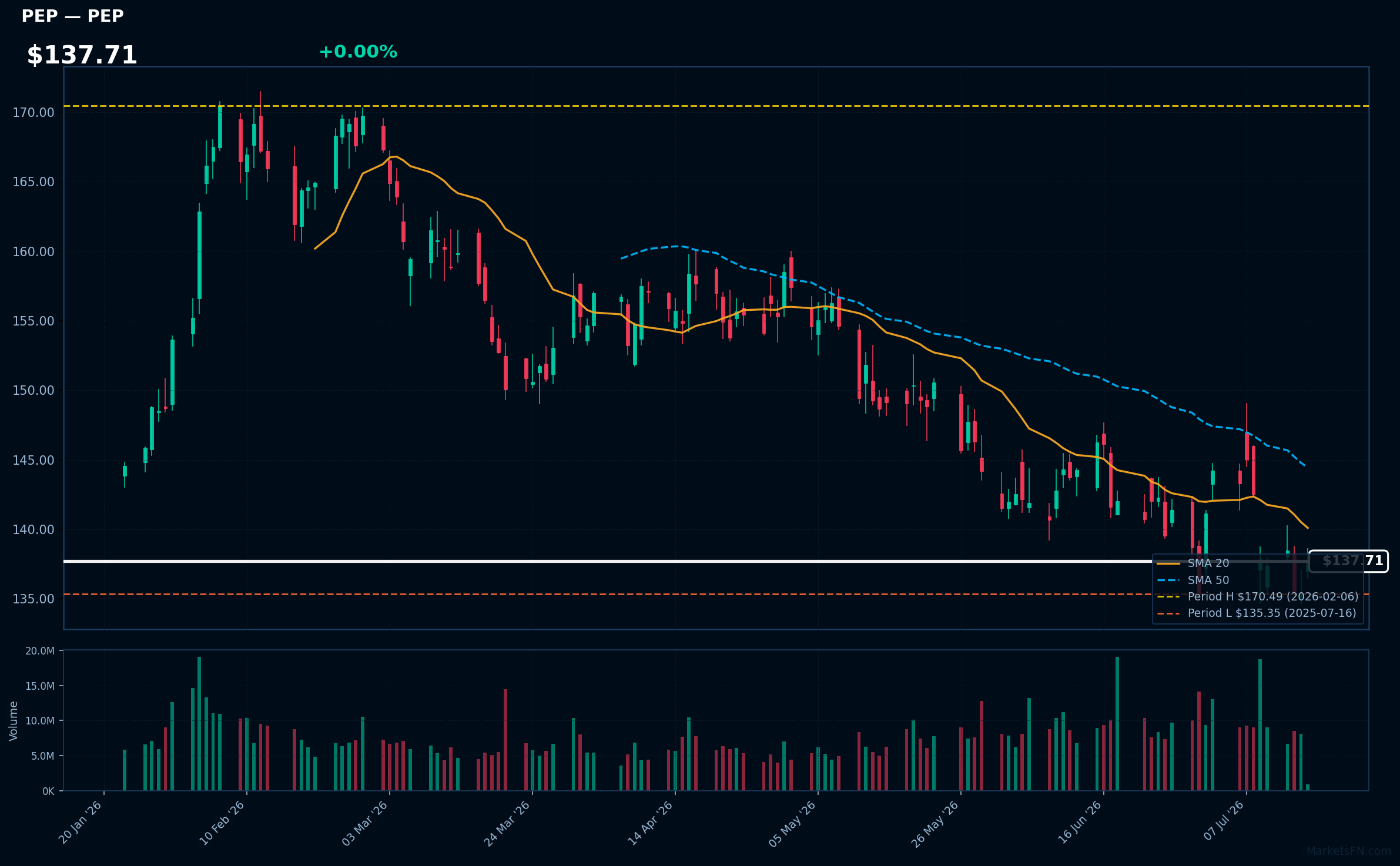
Task: Click the 20.0M volume axis label
Action: (x=40, y=651)
